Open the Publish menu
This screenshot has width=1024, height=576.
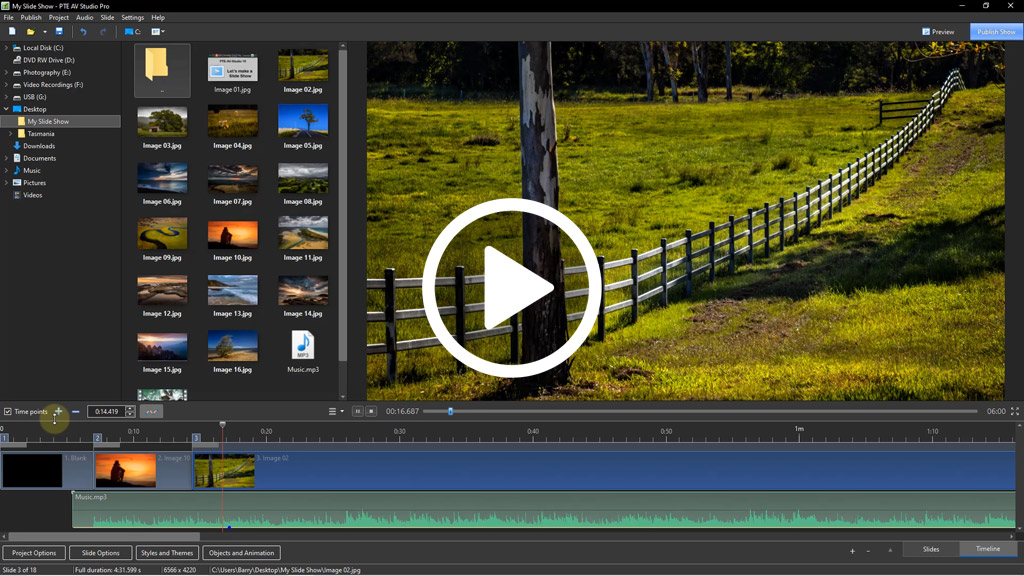31,18
